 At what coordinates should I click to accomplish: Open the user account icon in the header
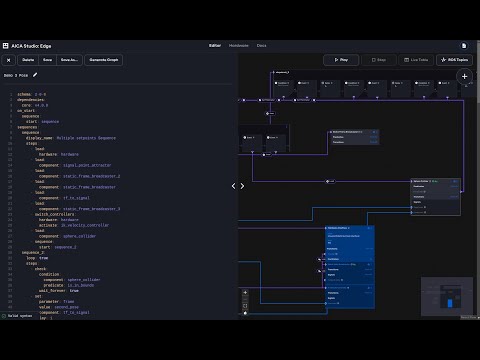(x=464, y=46)
